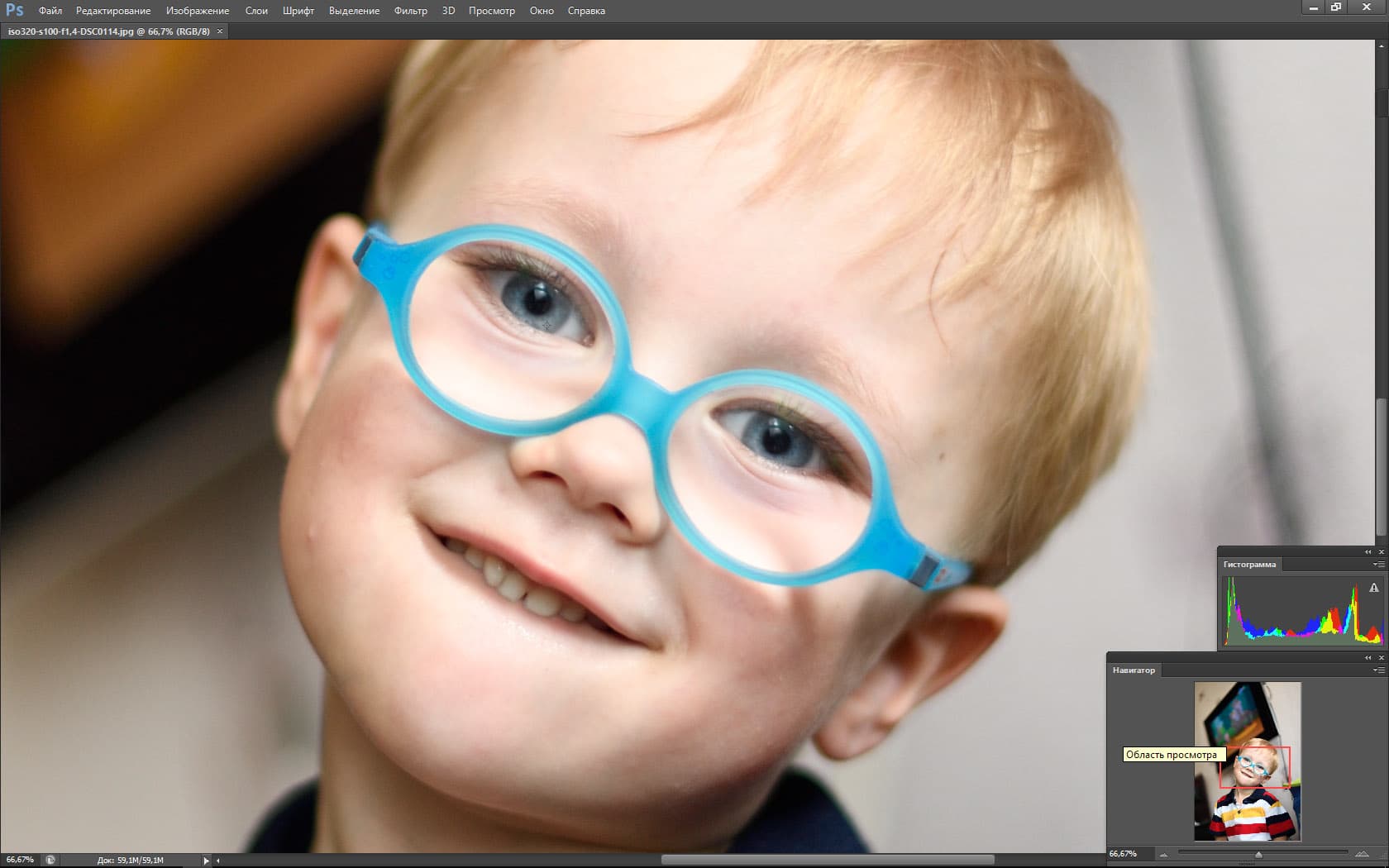Viewport: 1389px width, 868px height.
Task: Click the vertical scrollbar thumb
Action: (1381, 467)
